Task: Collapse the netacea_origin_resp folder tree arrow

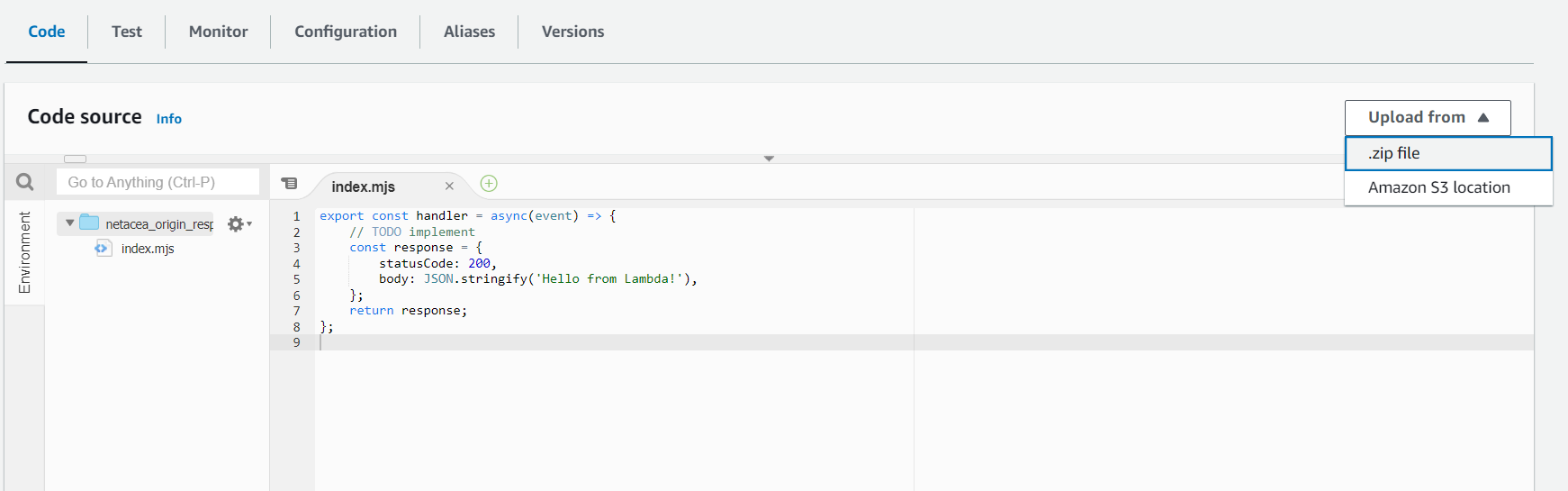Action: (x=70, y=223)
